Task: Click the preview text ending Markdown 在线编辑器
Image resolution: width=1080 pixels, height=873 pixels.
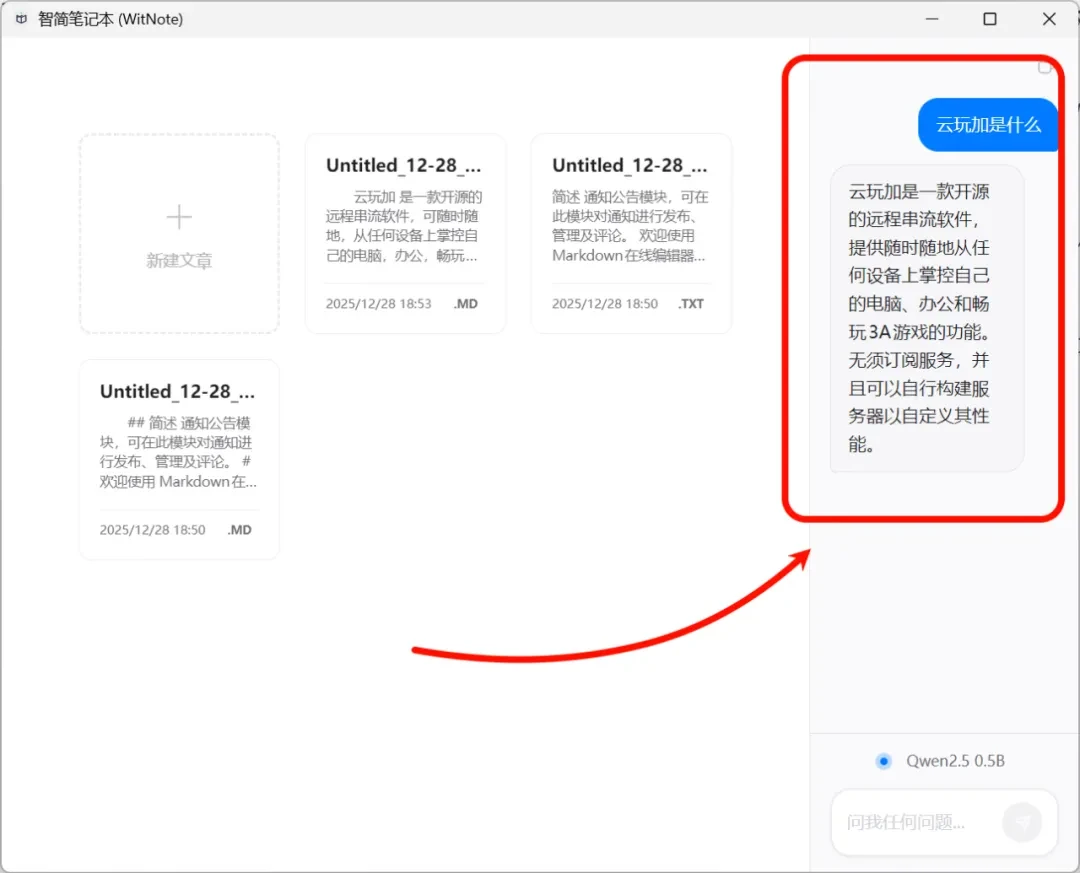Action: [x=630, y=226]
